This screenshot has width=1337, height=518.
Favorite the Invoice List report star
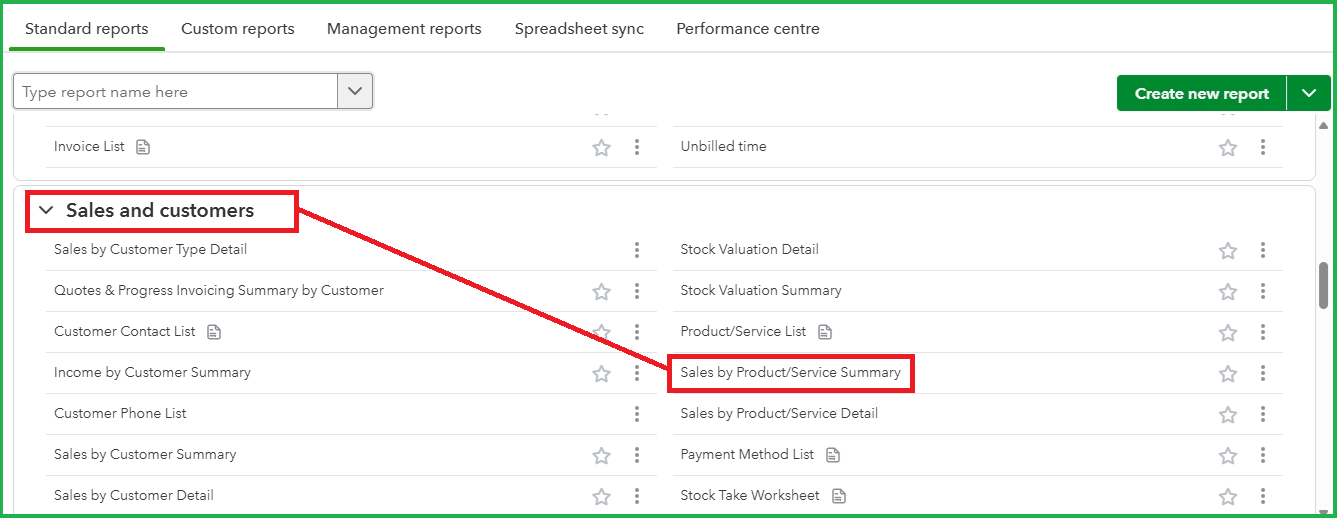coord(601,148)
